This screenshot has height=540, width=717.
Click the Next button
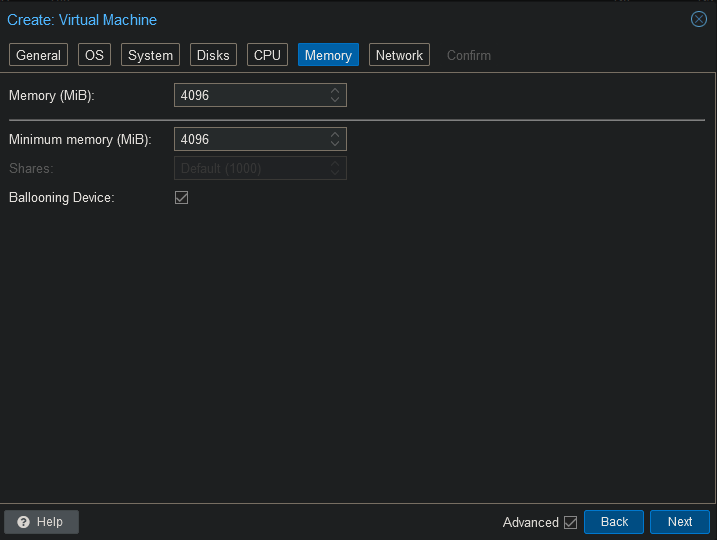coord(680,522)
